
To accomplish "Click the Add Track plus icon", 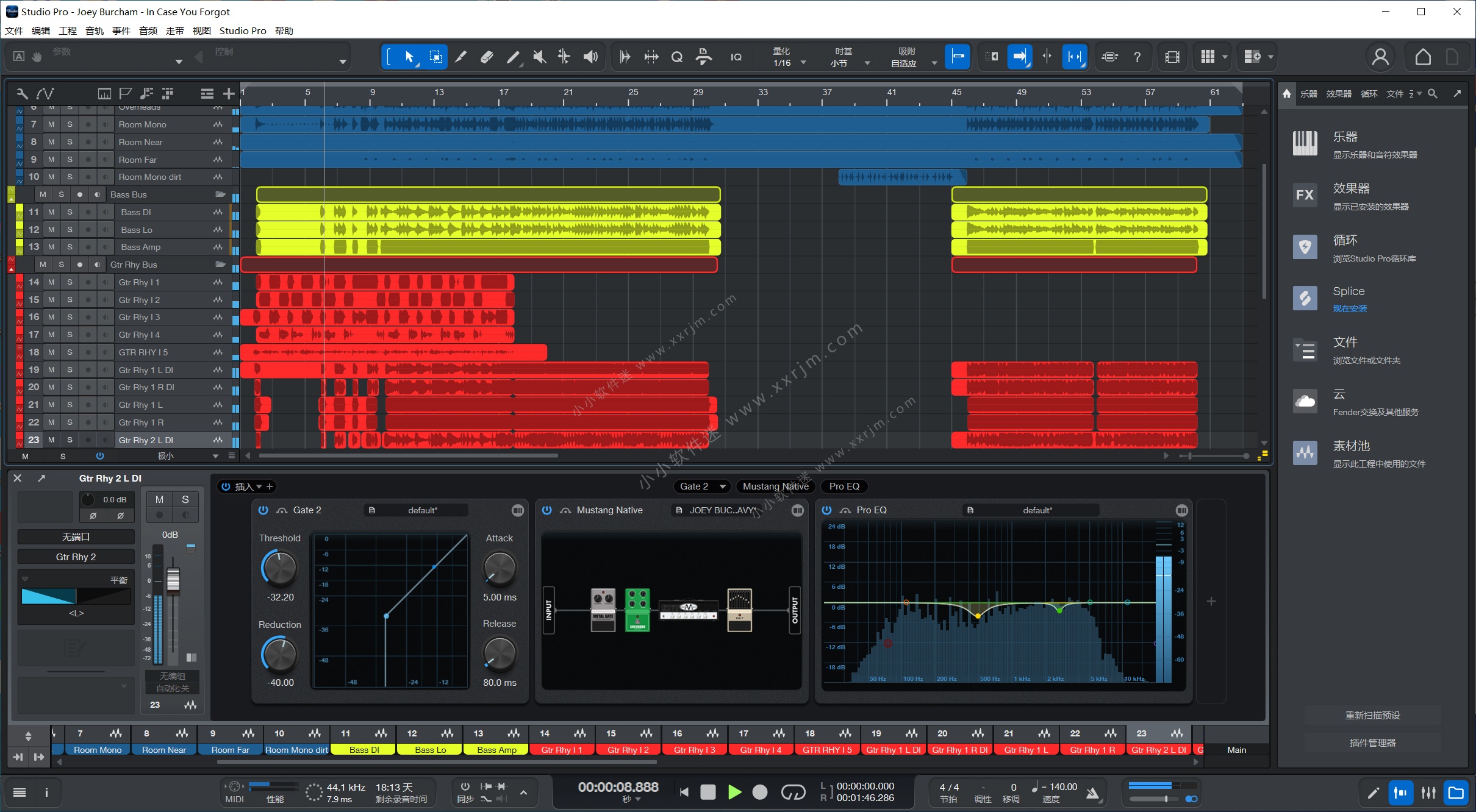I will click(x=229, y=93).
